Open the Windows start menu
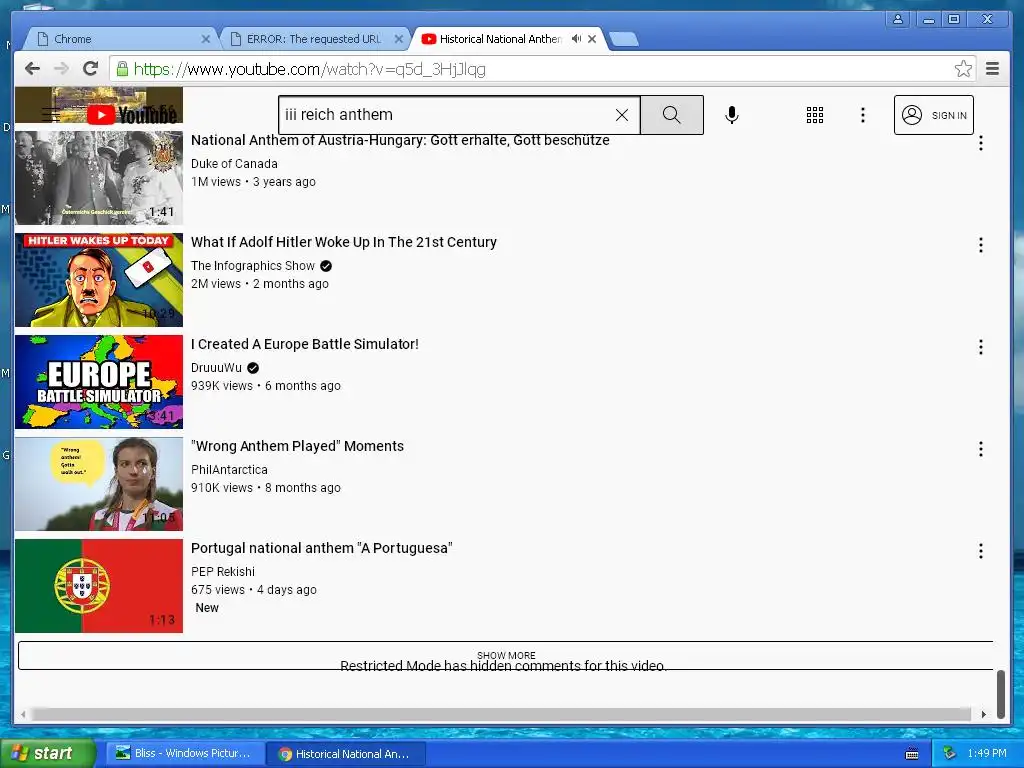This screenshot has width=1024, height=768. click(48, 753)
